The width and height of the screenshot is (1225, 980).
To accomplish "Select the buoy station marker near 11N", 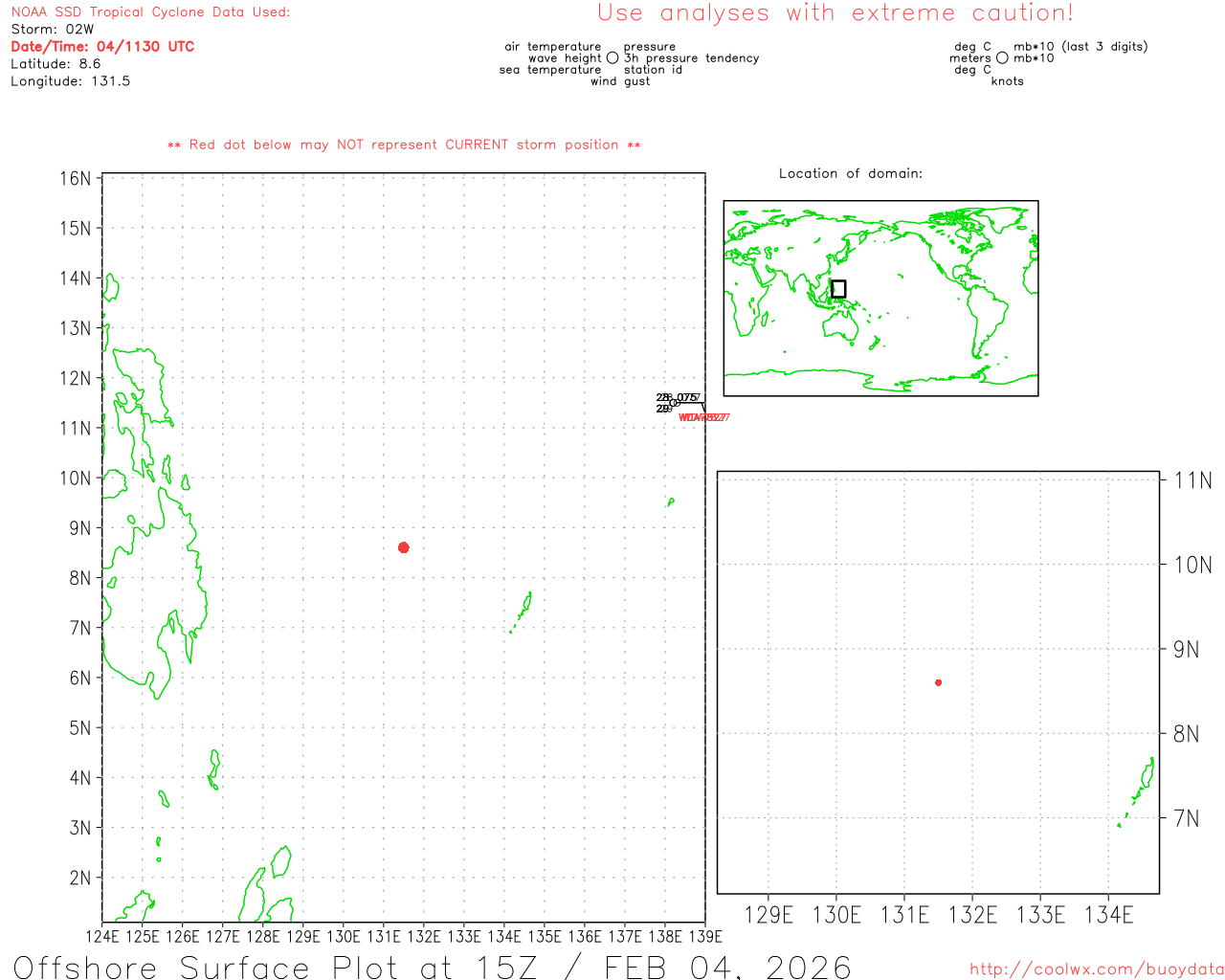I will (674, 403).
